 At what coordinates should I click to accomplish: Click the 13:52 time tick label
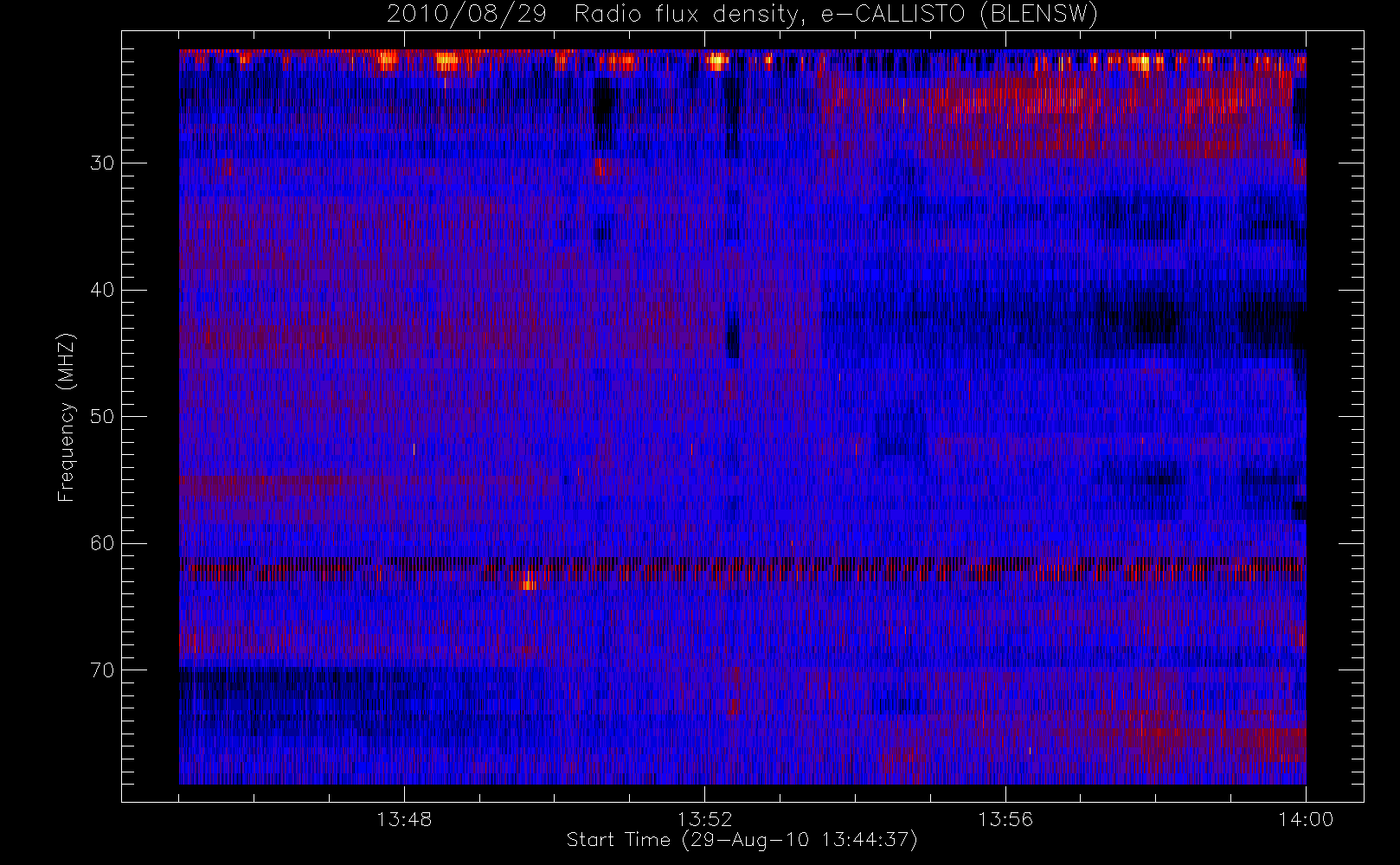(704, 819)
